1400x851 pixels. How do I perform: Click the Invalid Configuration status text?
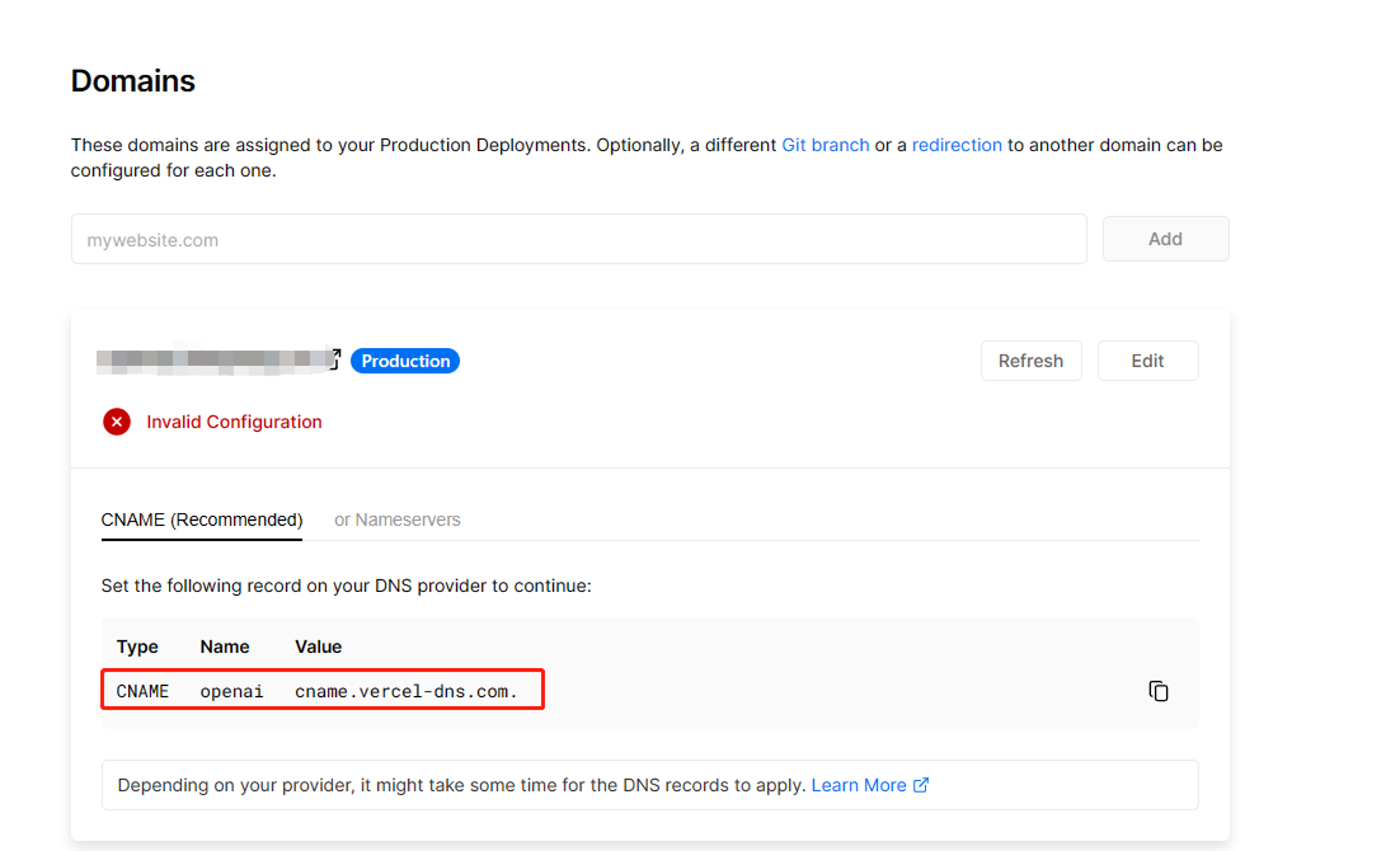(x=234, y=422)
